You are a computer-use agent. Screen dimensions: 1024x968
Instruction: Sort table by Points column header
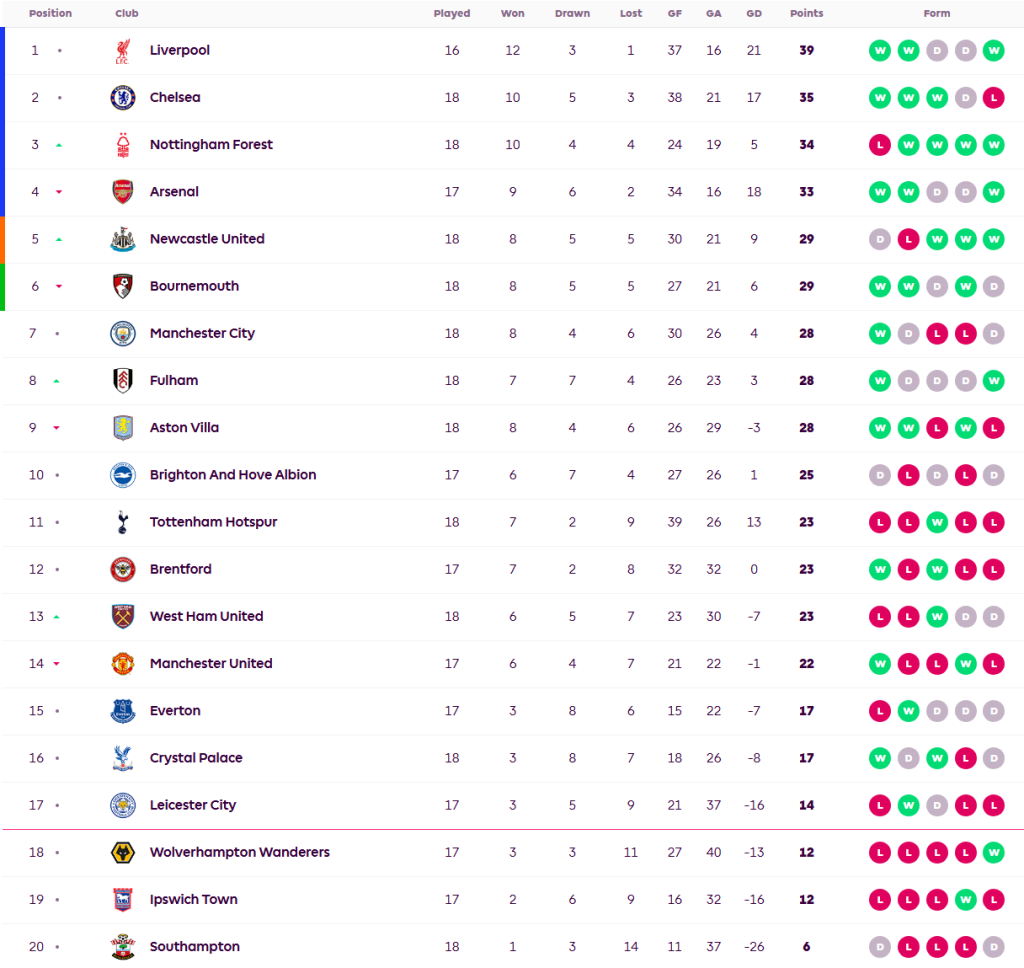[806, 14]
